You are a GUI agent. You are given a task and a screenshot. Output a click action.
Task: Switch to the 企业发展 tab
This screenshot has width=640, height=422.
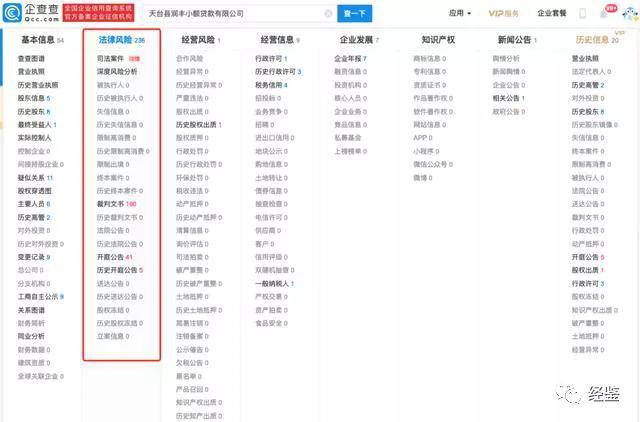coord(359,40)
